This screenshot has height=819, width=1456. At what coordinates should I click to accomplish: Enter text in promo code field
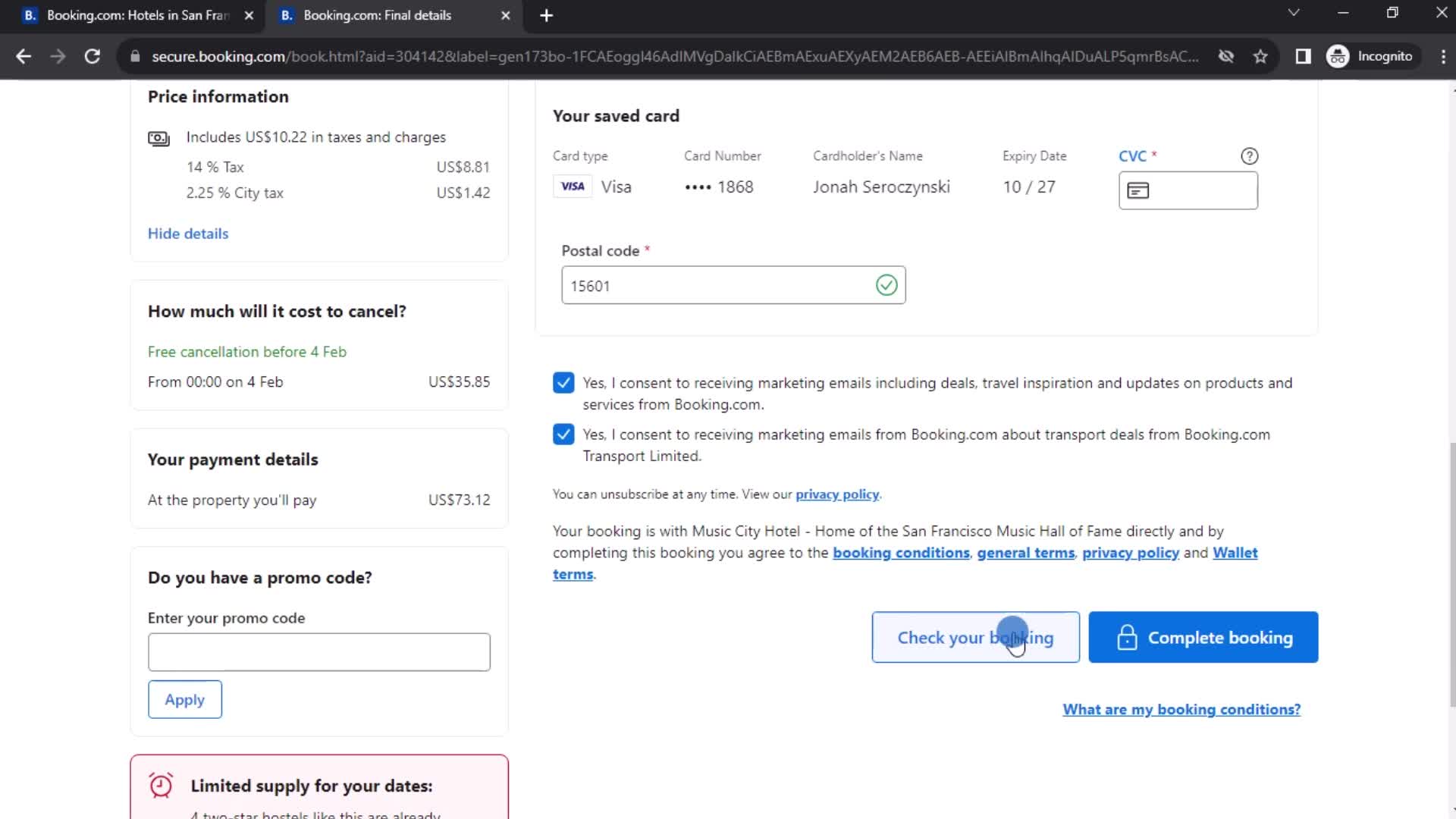tap(319, 652)
